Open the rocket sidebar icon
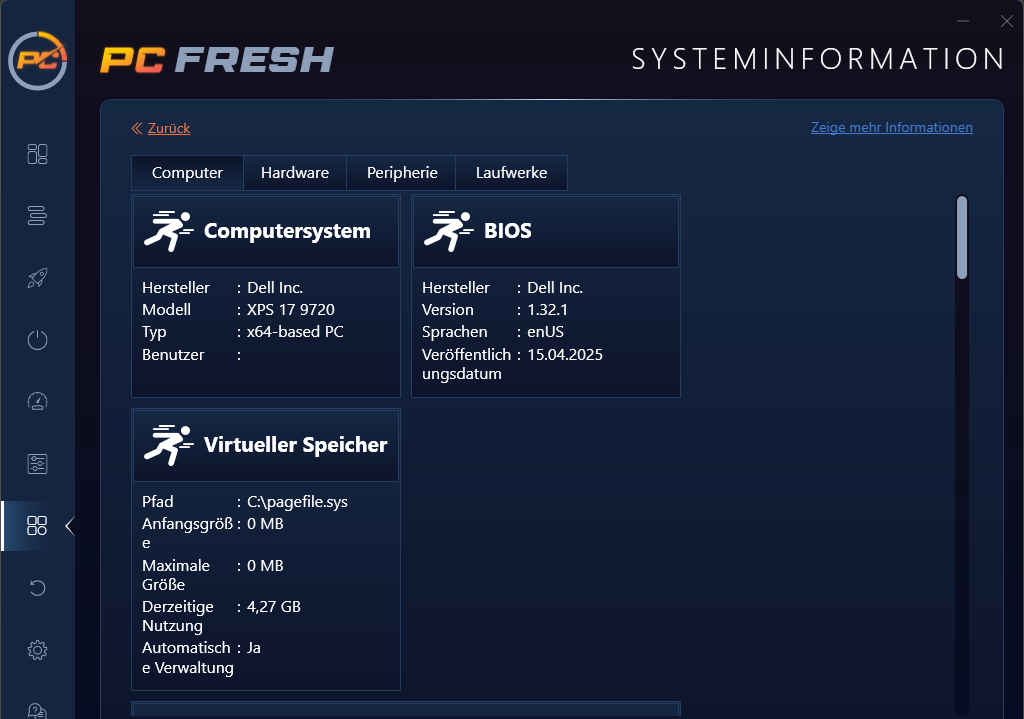1024x719 pixels. coord(37,278)
